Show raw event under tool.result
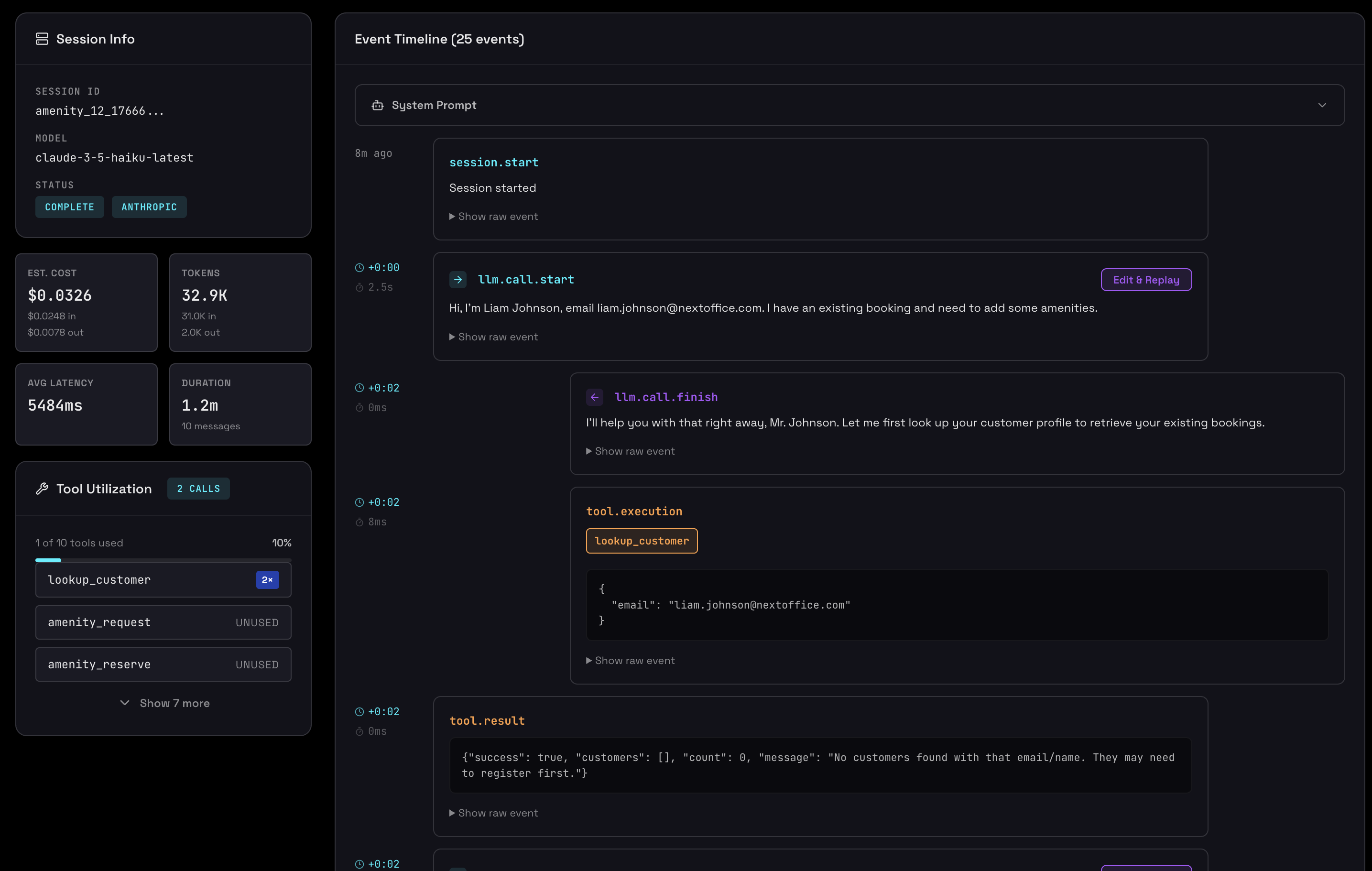1372x871 pixels. (493, 813)
